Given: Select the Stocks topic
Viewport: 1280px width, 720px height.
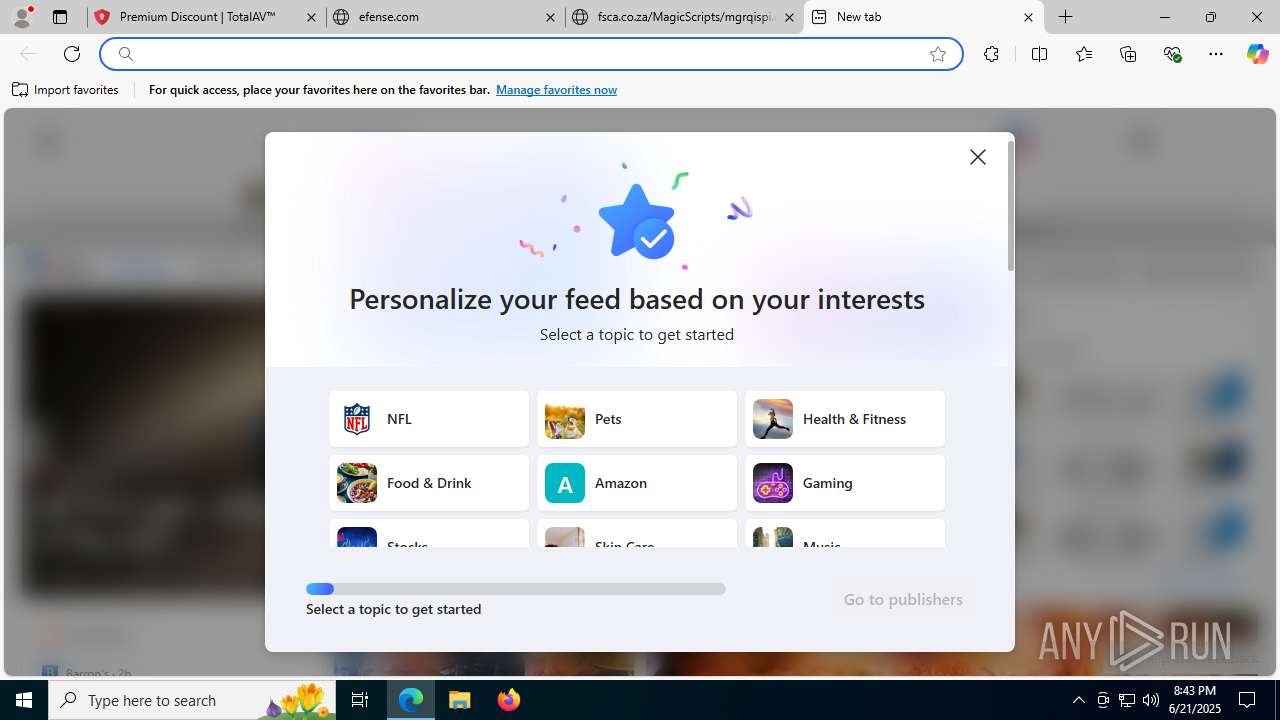Looking at the screenshot, I should pos(429,534).
